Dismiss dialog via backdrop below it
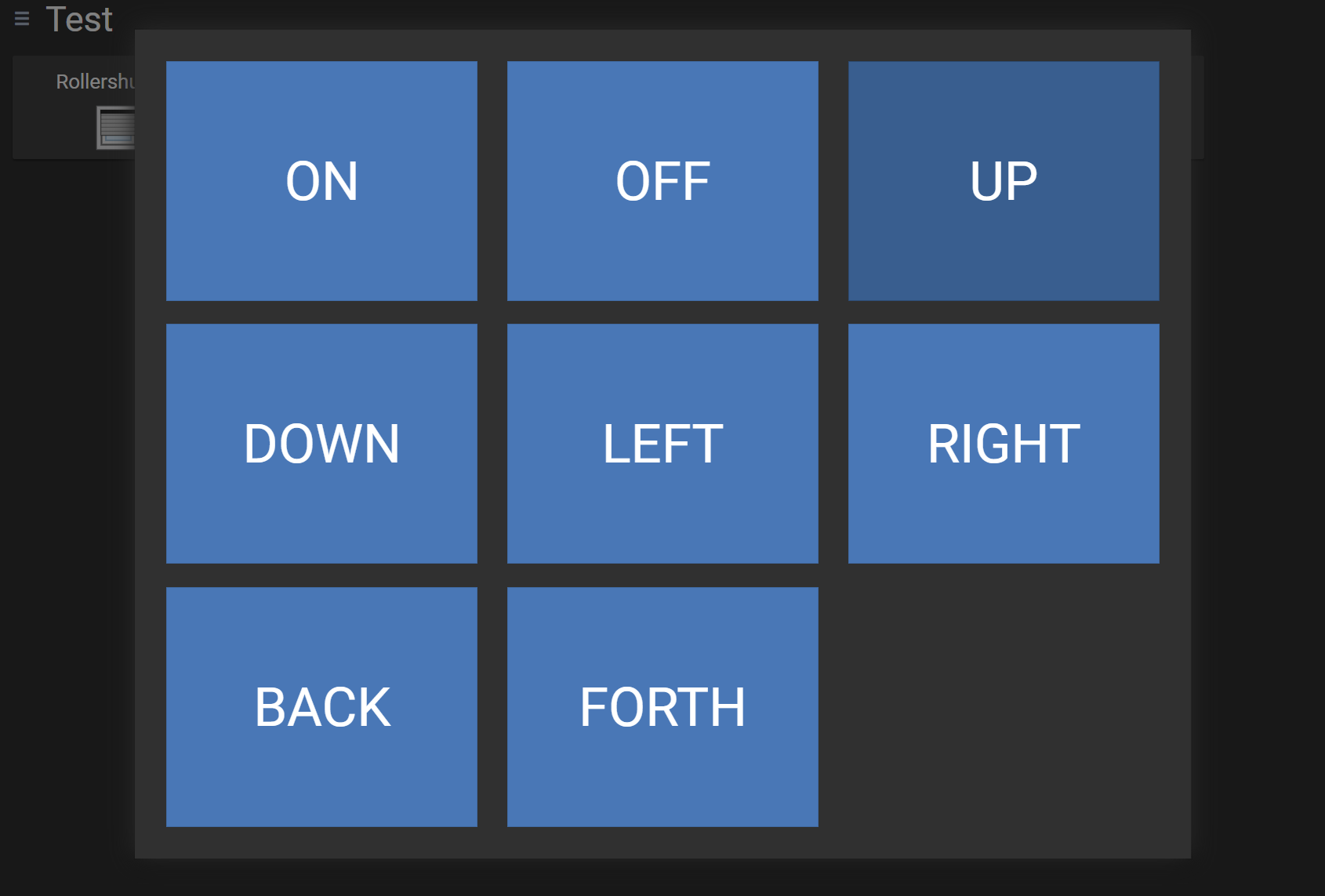 (662, 878)
